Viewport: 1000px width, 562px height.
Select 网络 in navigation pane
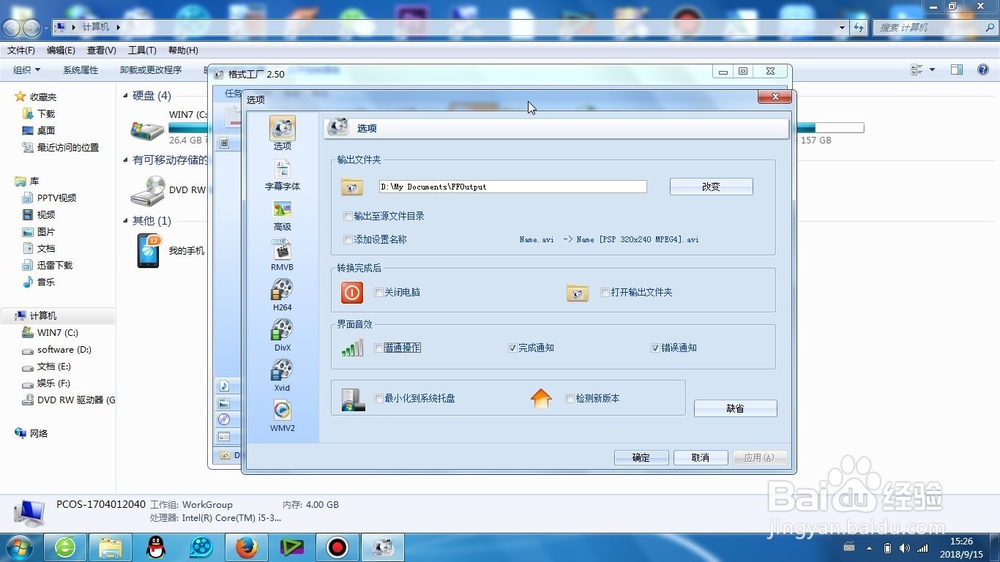pos(31,433)
